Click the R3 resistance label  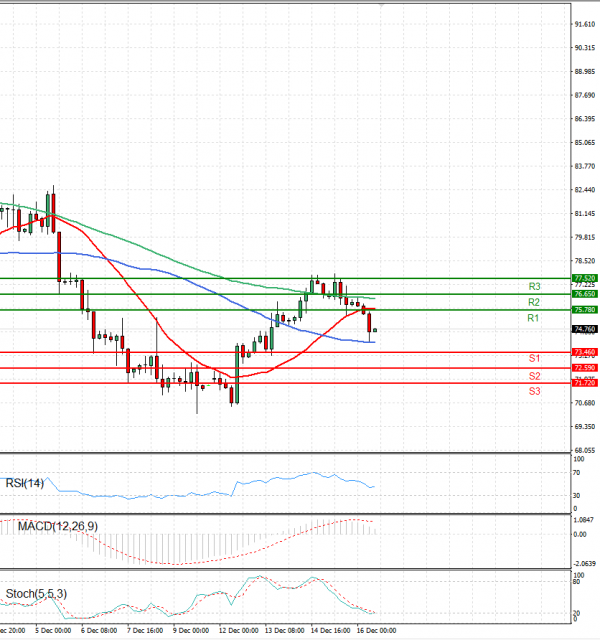click(x=534, y=287)
